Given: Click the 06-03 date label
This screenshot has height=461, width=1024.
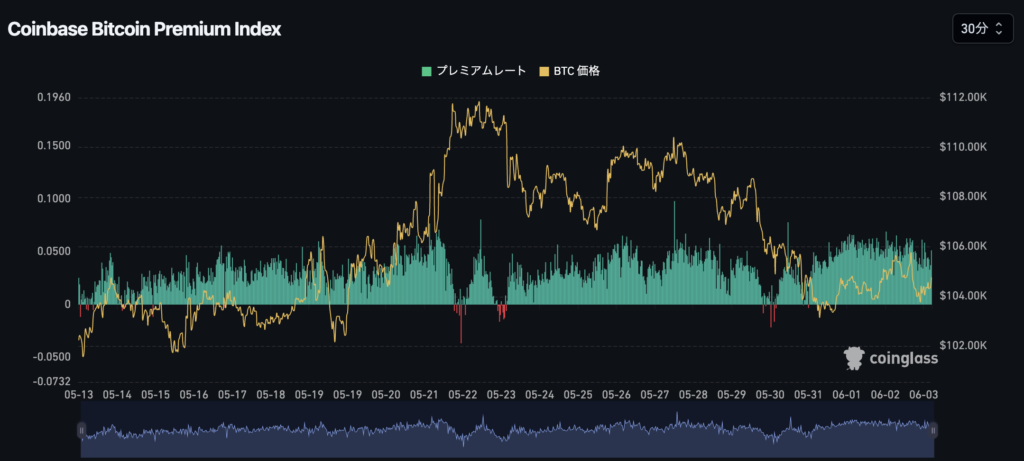Looking at the screenshot, I should [x=924, y=395].
